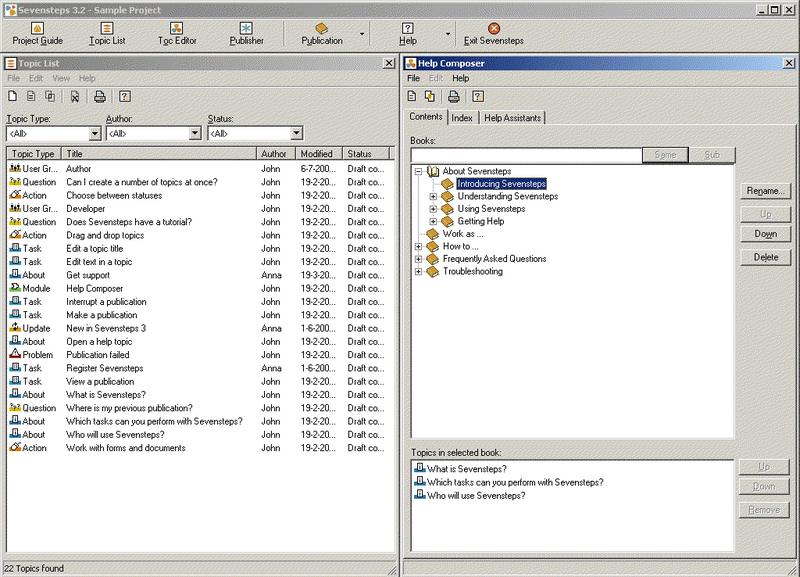Select the 'Publication failed' topic row

pyautogui.click(x=199, y=355)
